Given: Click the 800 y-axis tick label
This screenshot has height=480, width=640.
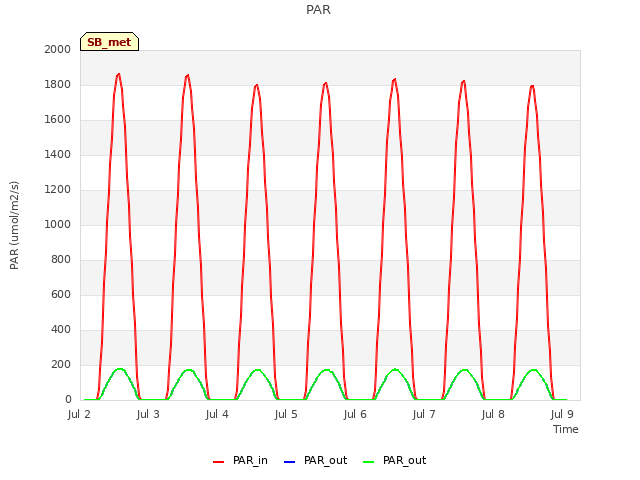Looking at the screenshot, I should 61,260.
